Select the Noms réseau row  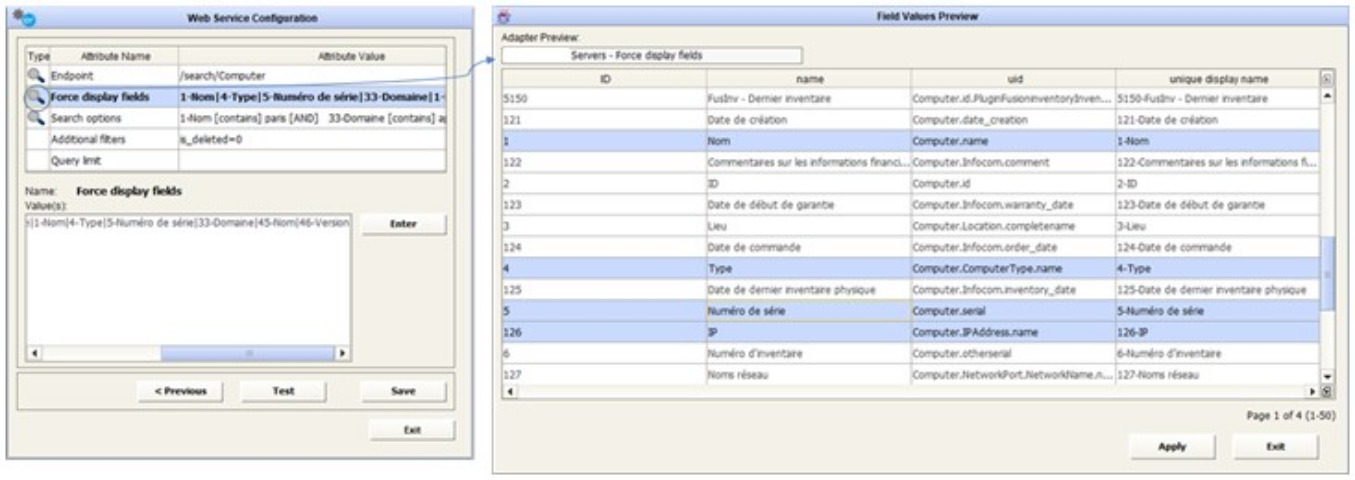911,375
